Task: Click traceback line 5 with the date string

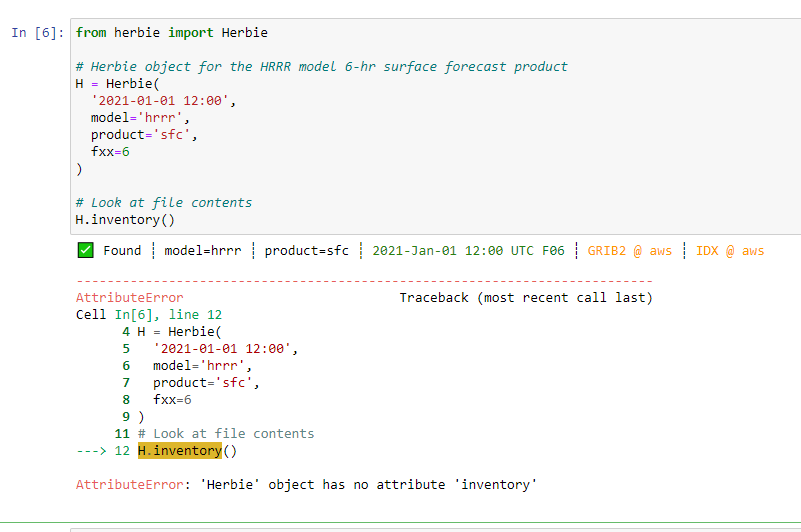Action: [210, 349]
